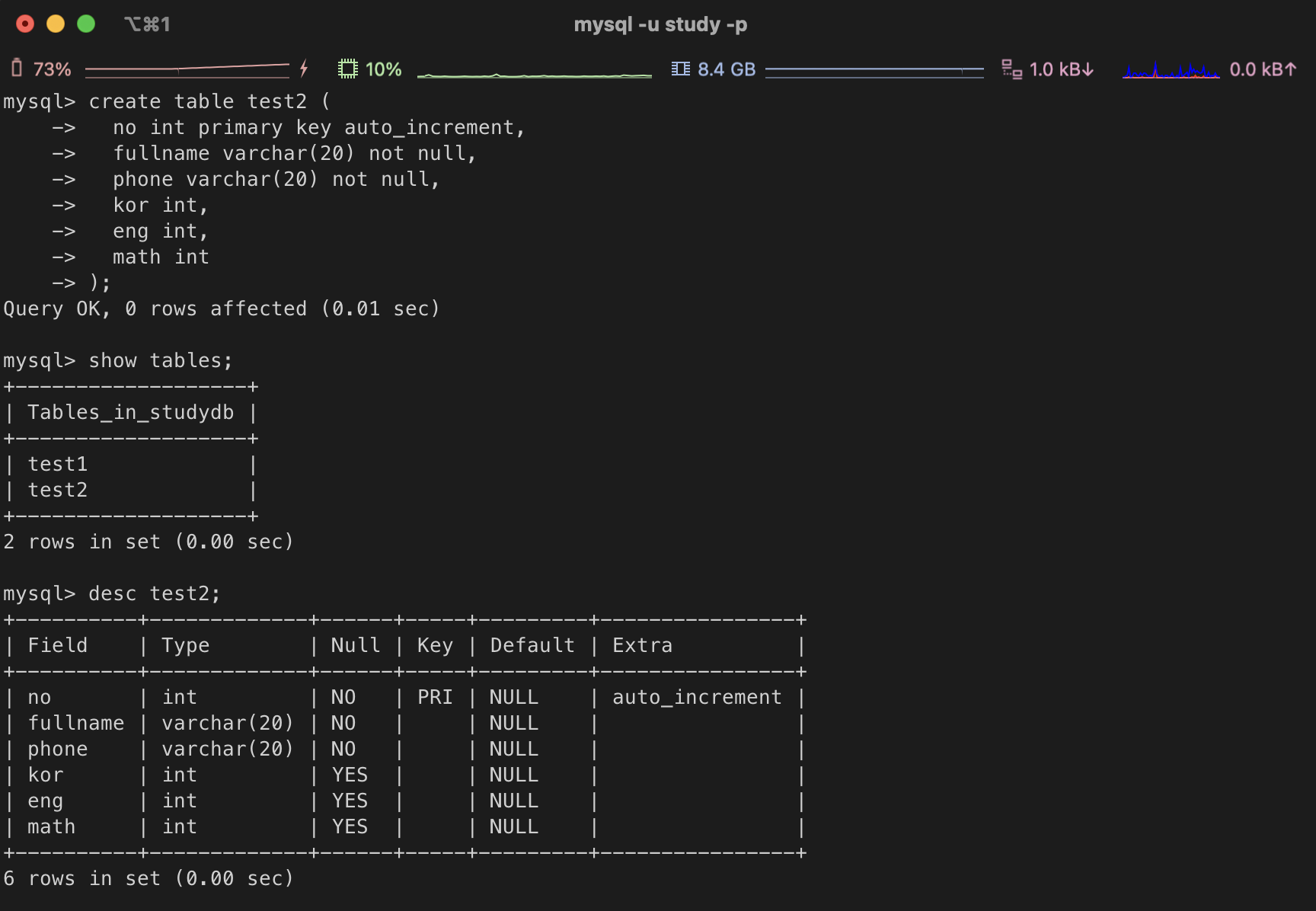The height and width of the screenshot is (911, 1316).
Task: Click the network traffic graph
Action: tap(1171, 71)
